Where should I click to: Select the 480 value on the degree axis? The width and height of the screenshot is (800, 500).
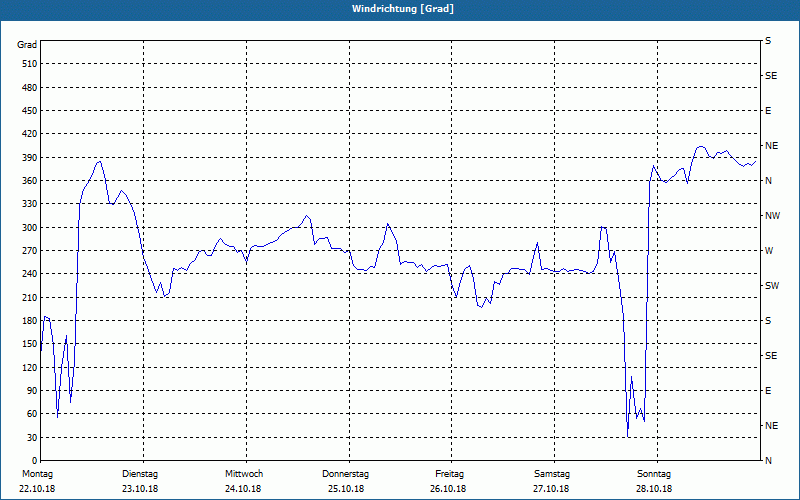[29, 87]
